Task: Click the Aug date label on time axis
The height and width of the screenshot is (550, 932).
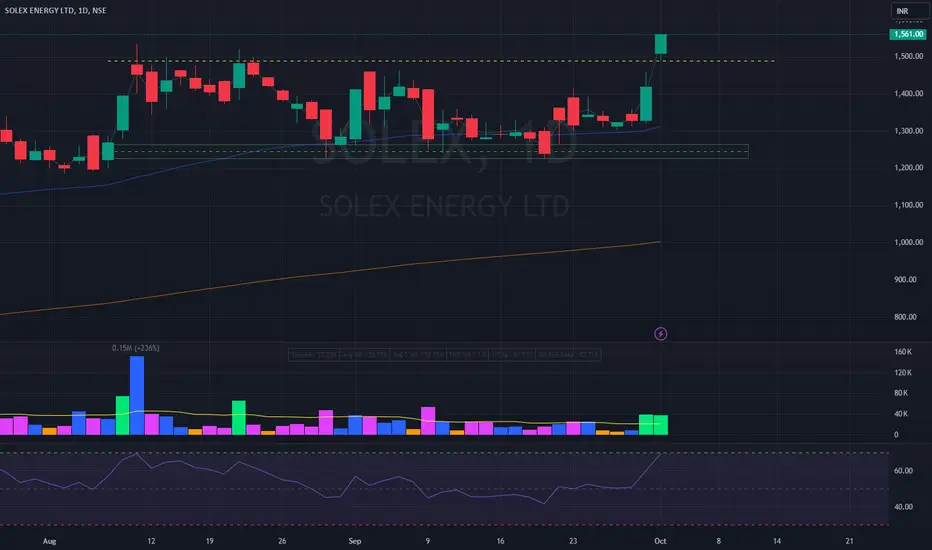Action: (x=49, y=541)
